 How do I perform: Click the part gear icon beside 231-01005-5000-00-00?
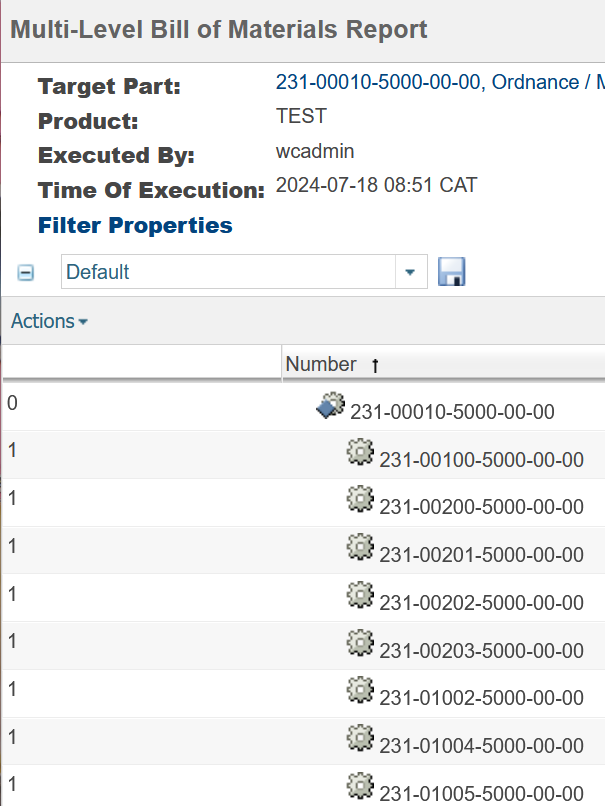[360, 786]
